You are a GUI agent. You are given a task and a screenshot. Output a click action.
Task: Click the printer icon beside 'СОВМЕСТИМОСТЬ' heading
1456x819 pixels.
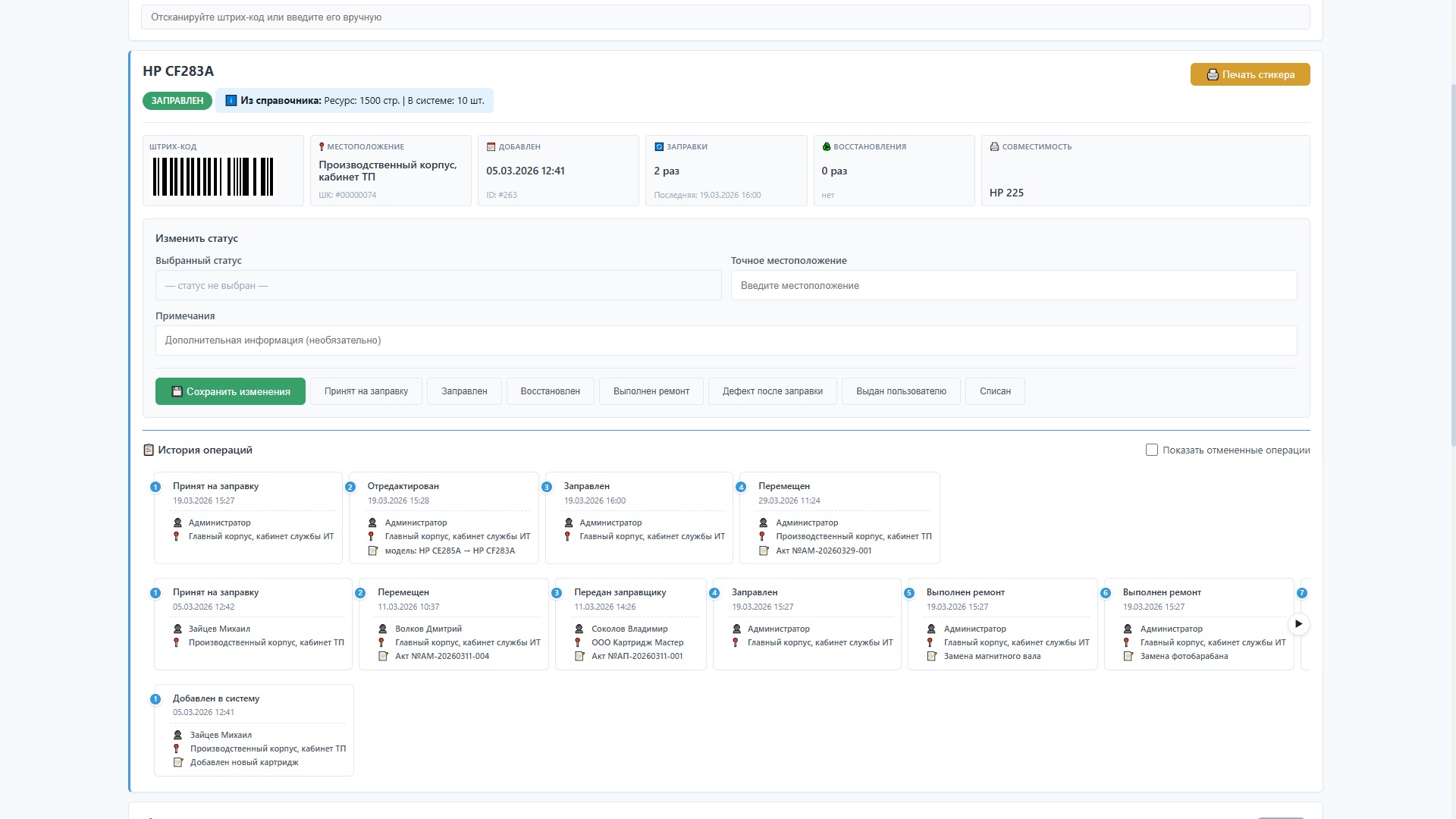(x=994, y=146)
